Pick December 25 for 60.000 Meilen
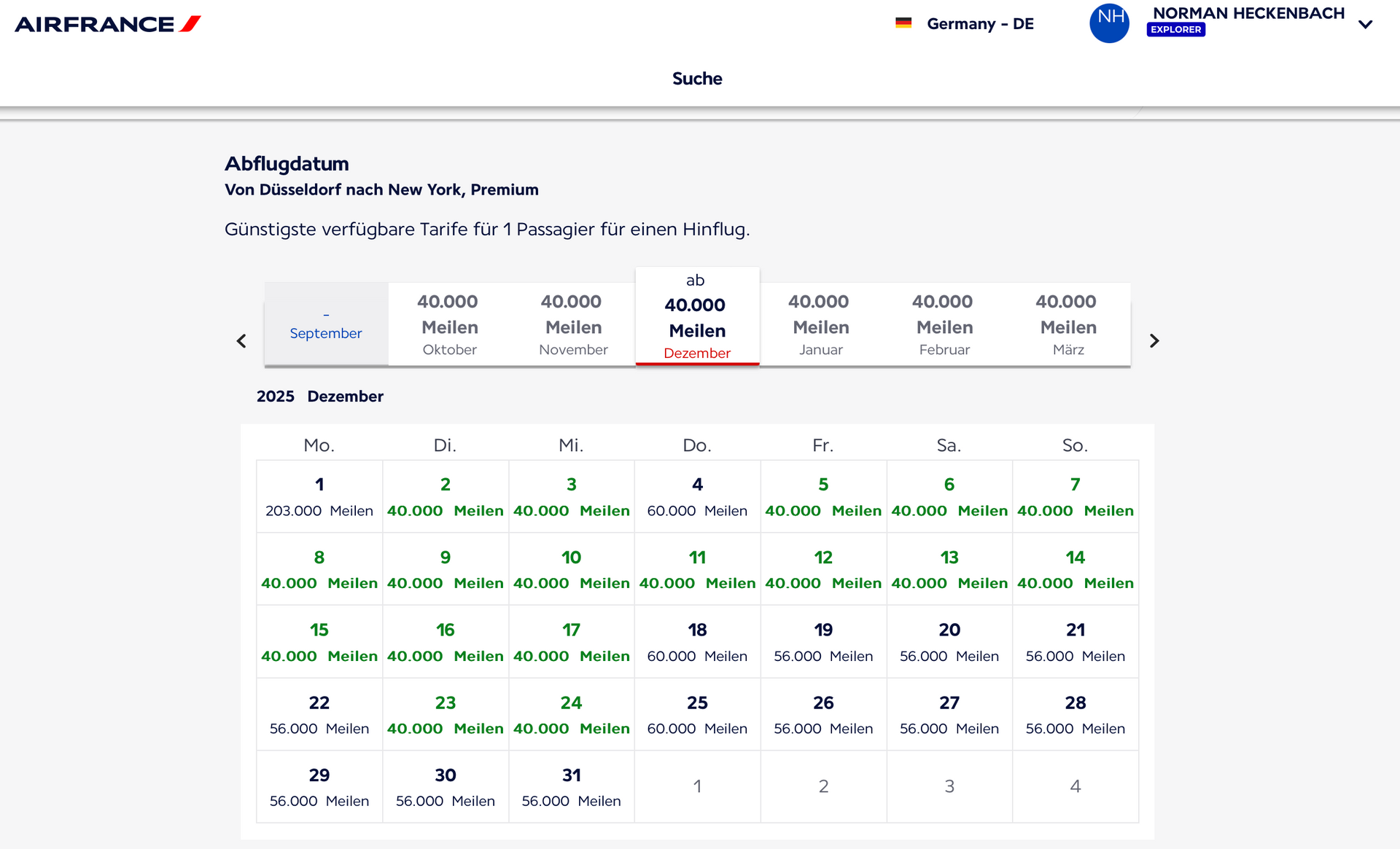Image resolution: width=1400 pixels, height=849 pixels. (697, 714)
